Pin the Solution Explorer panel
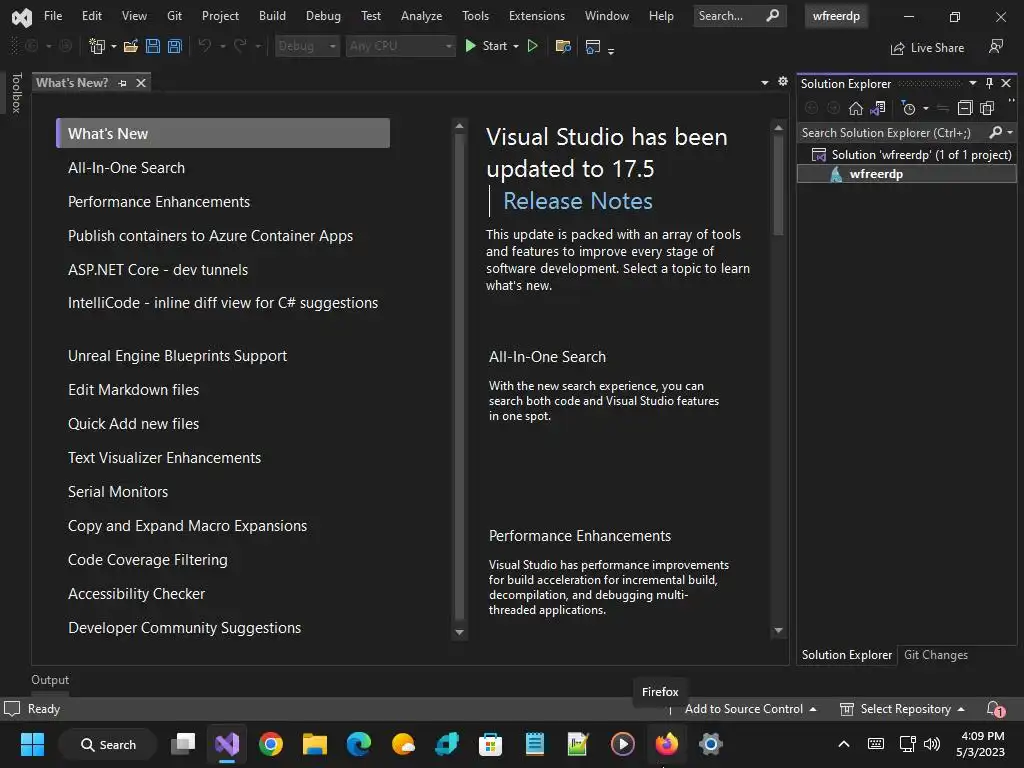The height and width of the screenshot is (768, 1024). point(989,83)
